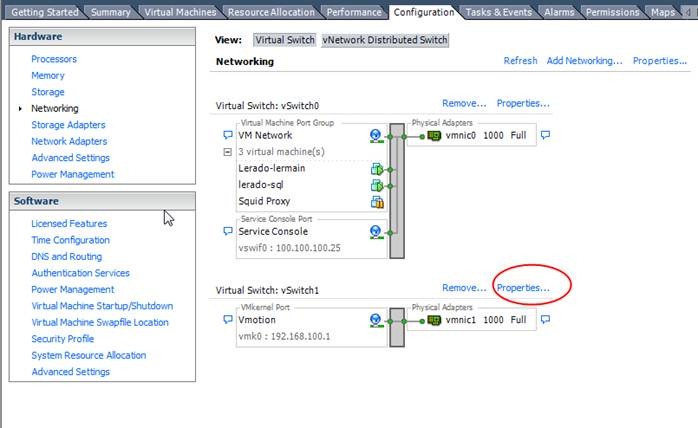Open the info bubble right of vmnic0

pos(545,135)
